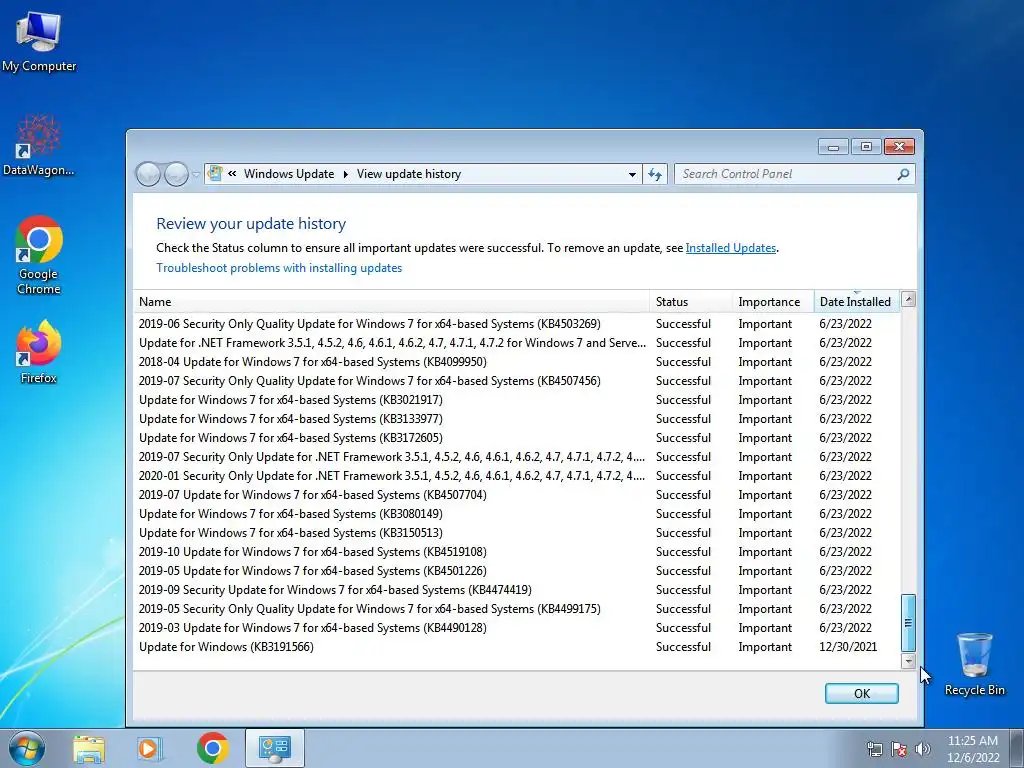Select the KB3191566 update row
Viewport: 1024px width, 768px height.
click(516, 647)
